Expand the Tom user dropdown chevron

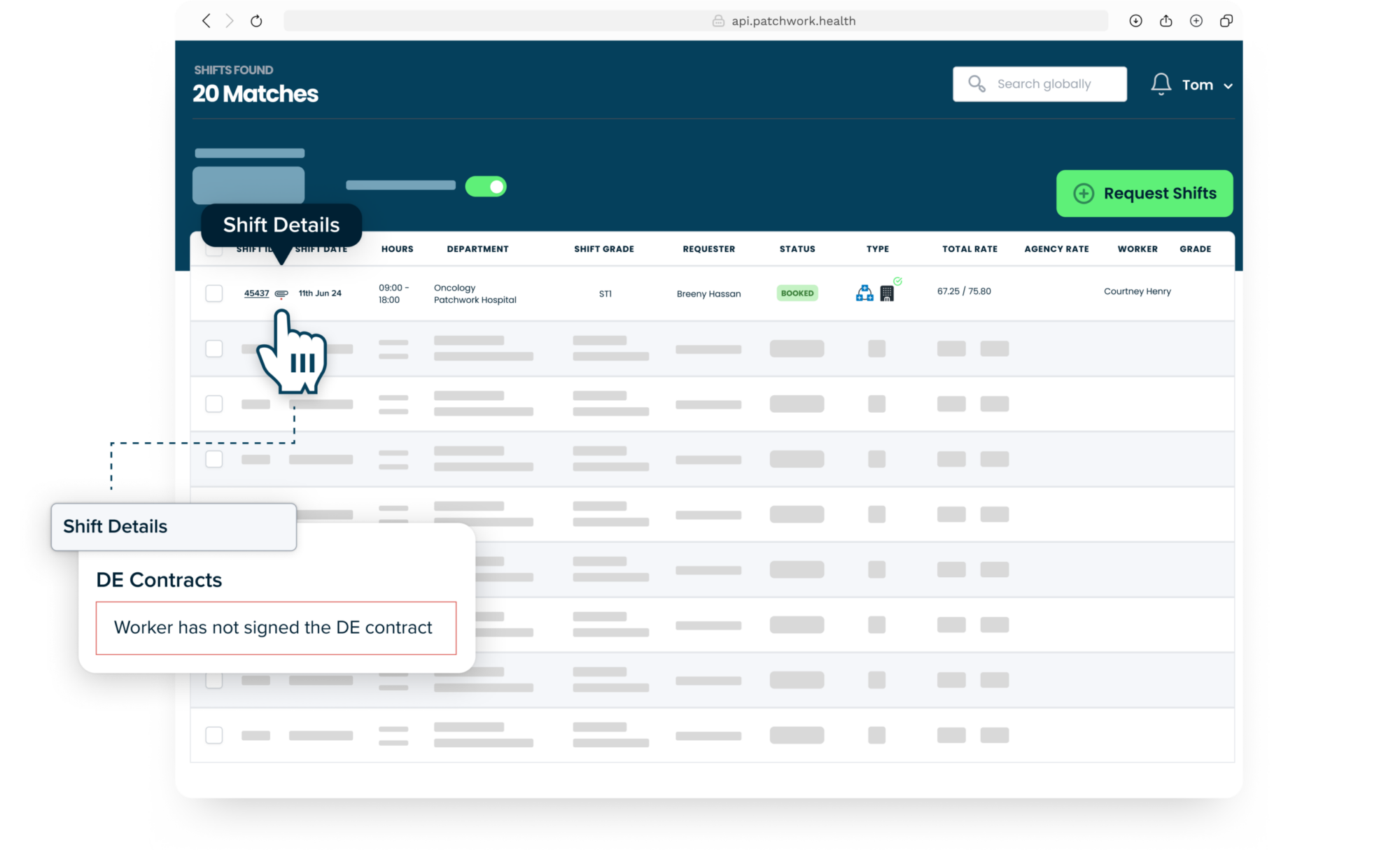tap(1228, 86)
